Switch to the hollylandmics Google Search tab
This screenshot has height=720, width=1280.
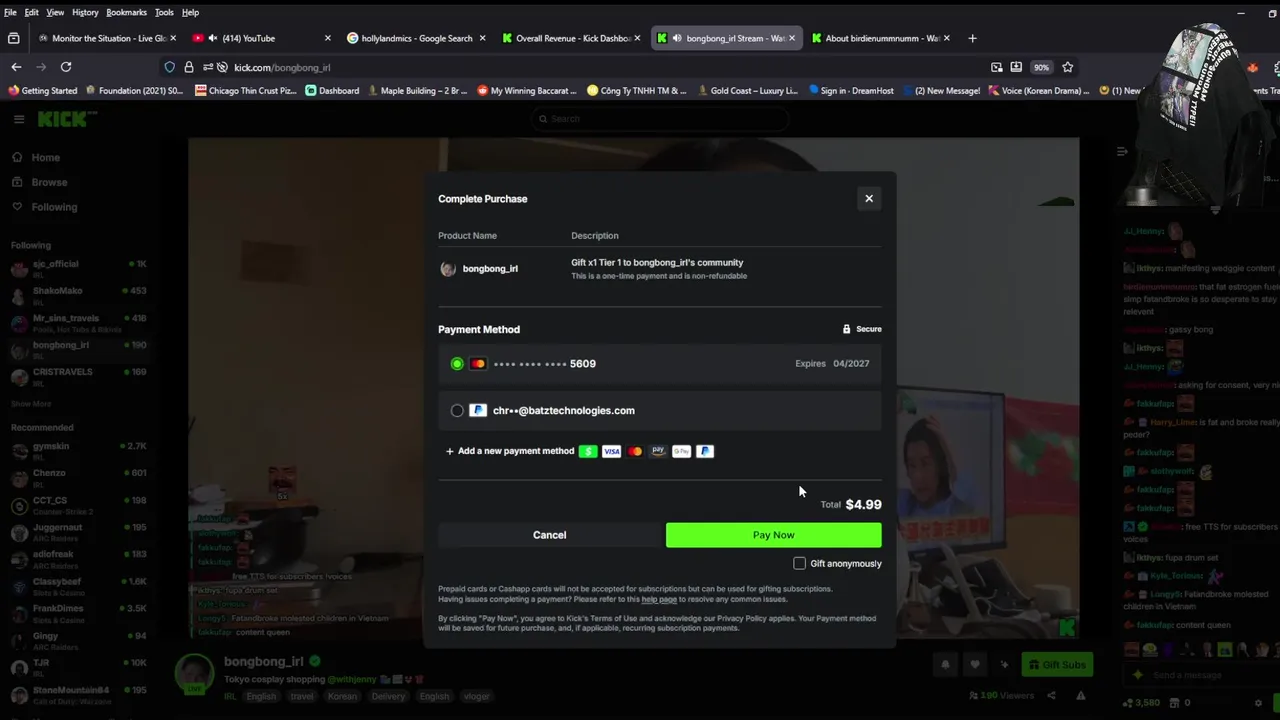tap(415, 38)
